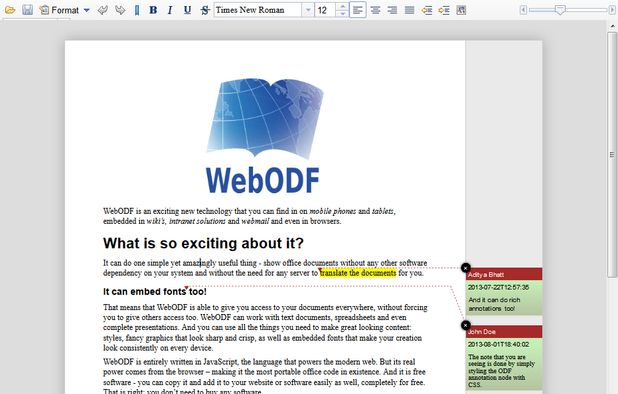
Task: Delete John Doe's annotation with X
Action: 465,325
